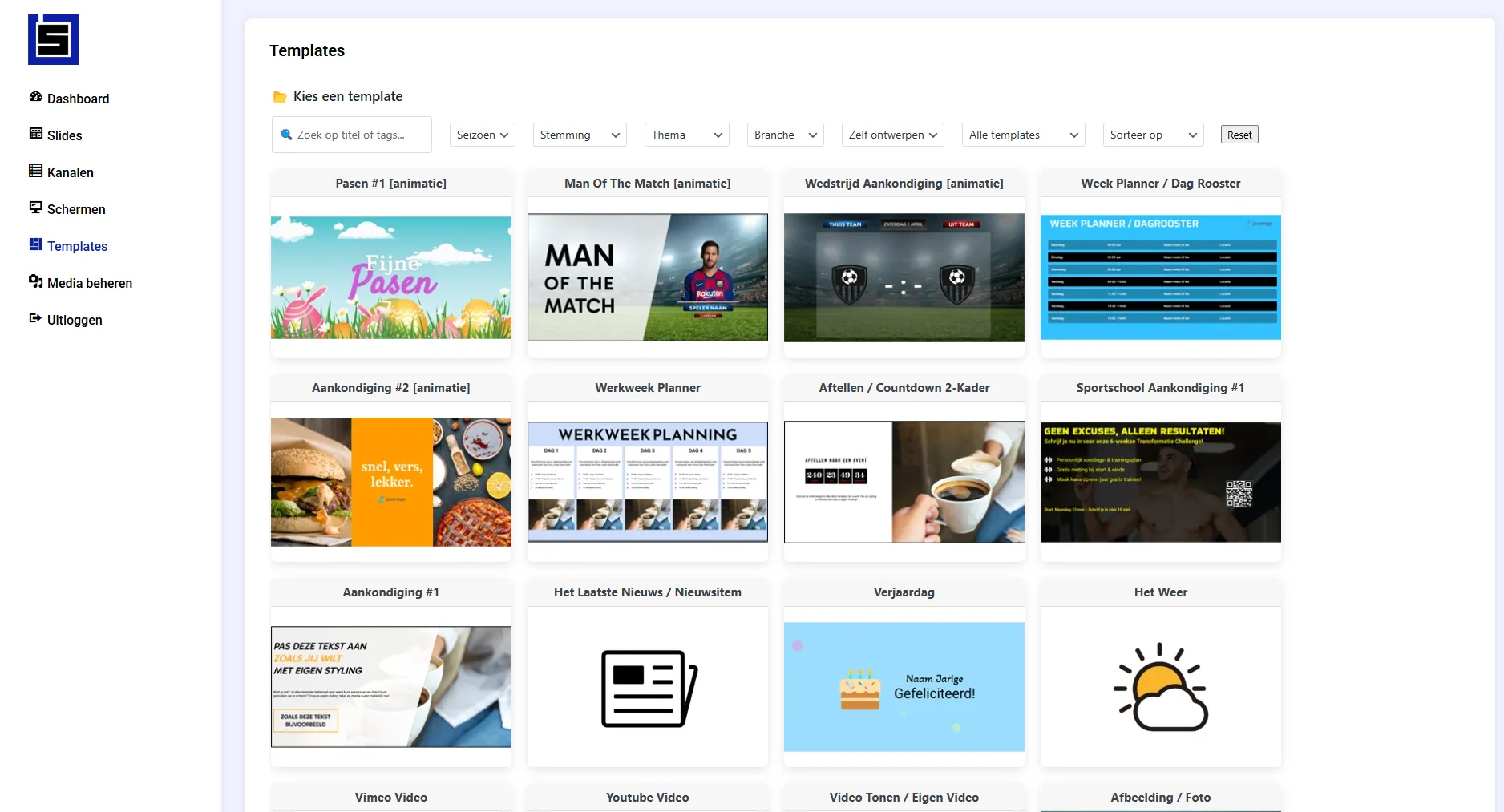Open the Thema filter dropdown
Screen dimensions: 1504x812
686,135
